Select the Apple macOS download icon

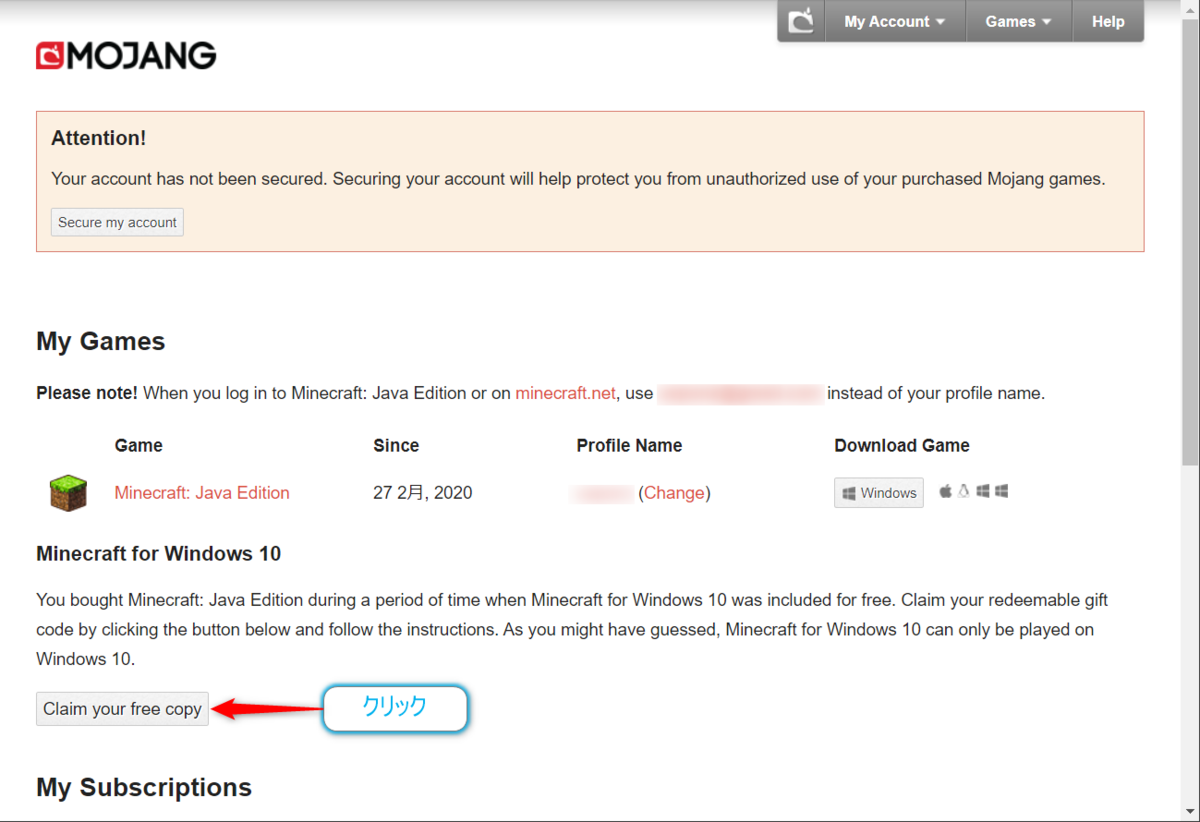[x=945, y=491]
